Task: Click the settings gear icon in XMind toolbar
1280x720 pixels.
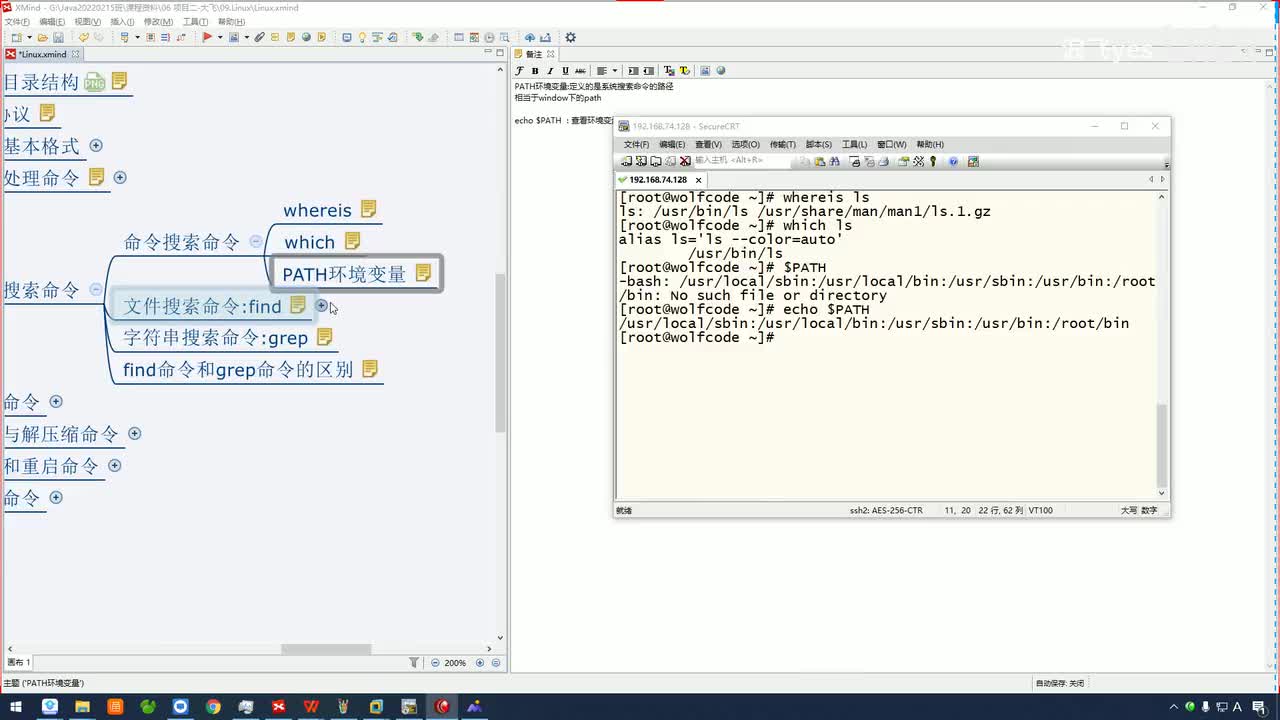Action: click(x=570, y=38)
